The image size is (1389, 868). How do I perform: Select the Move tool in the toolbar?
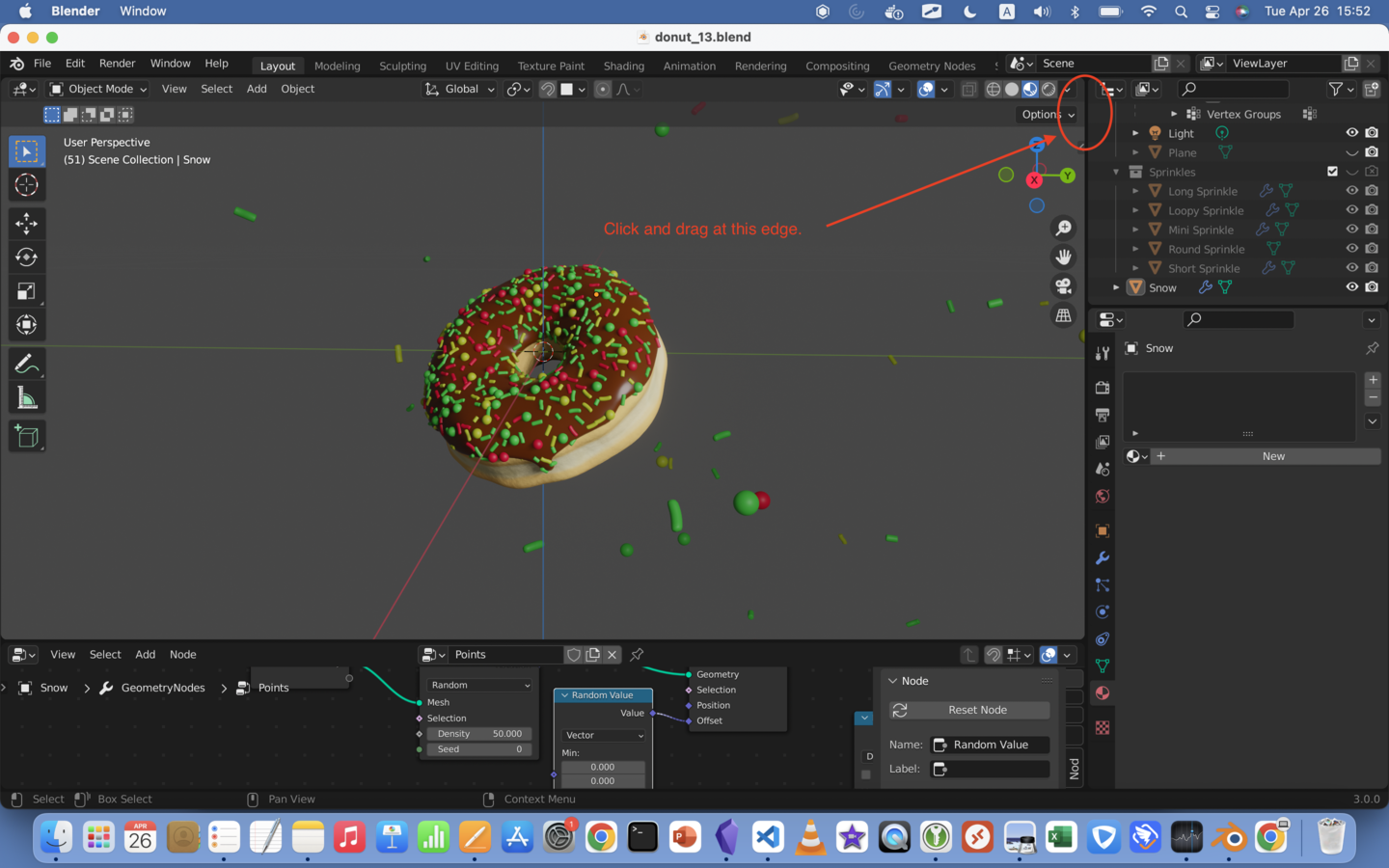click(x=26, y=224)
